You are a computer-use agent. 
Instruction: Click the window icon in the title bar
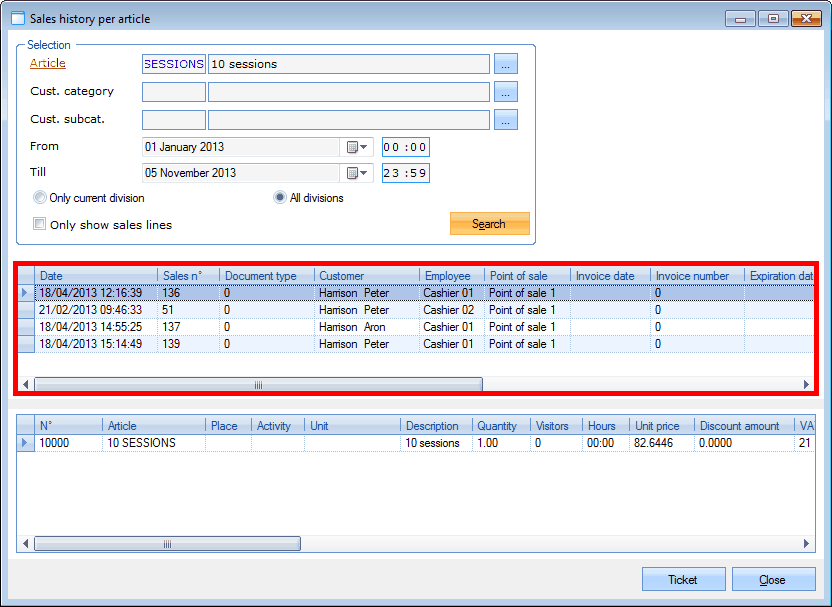17,18
